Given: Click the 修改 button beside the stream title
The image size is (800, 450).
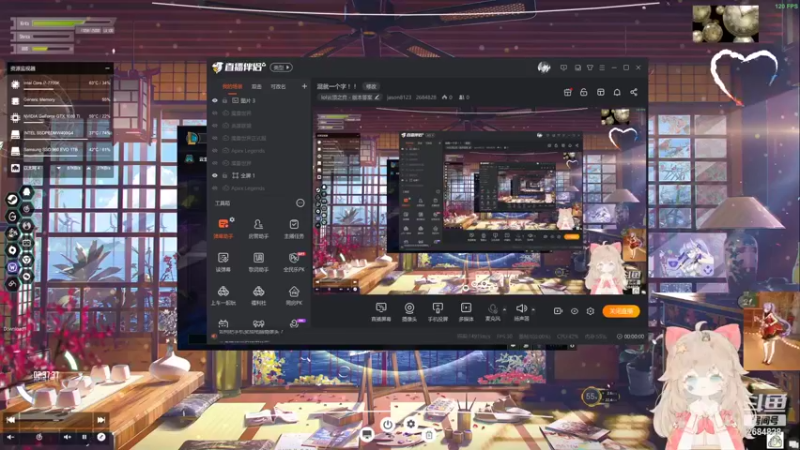Looking at the screenshot, I should pyautogui.click(x=371, y=87).
